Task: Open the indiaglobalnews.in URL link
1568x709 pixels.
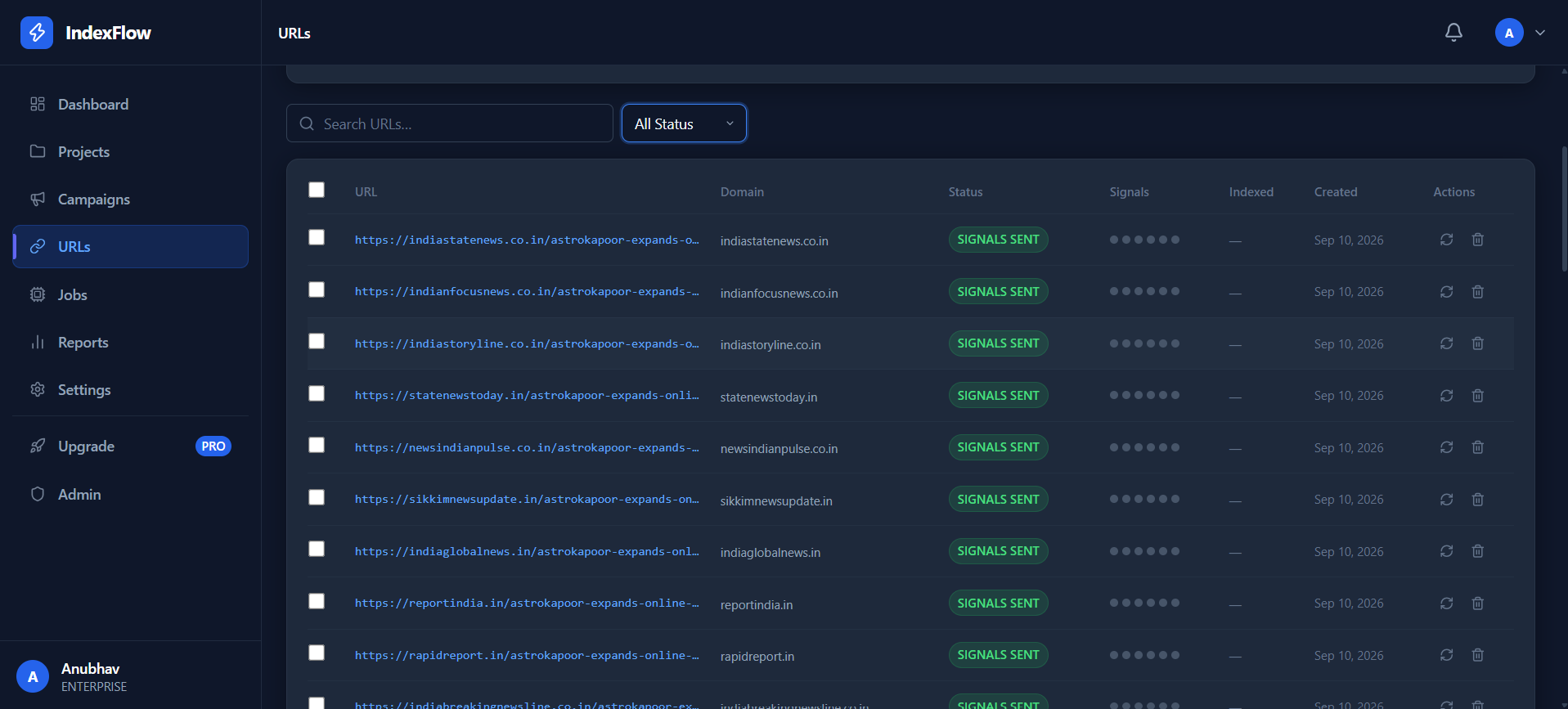Action: tap(527, 551)
